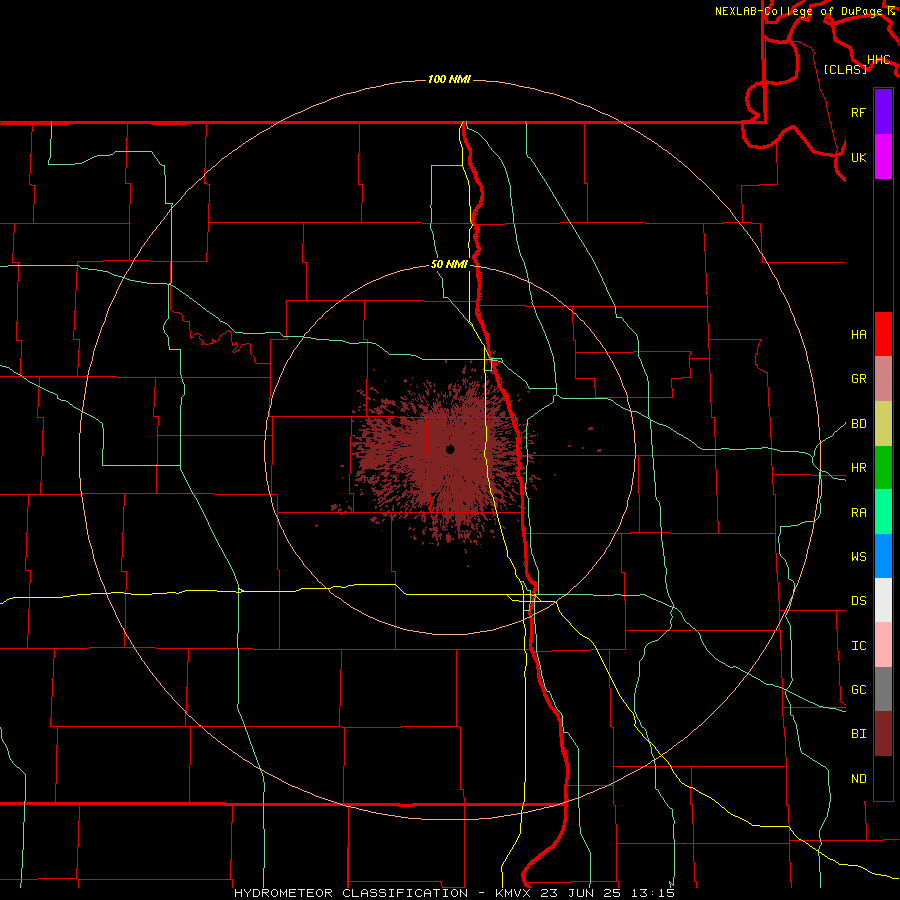Click the NEXLAB-College of DuPage text
The width and height of the screenshot is (900, 900).
click(x=801, y=11)
